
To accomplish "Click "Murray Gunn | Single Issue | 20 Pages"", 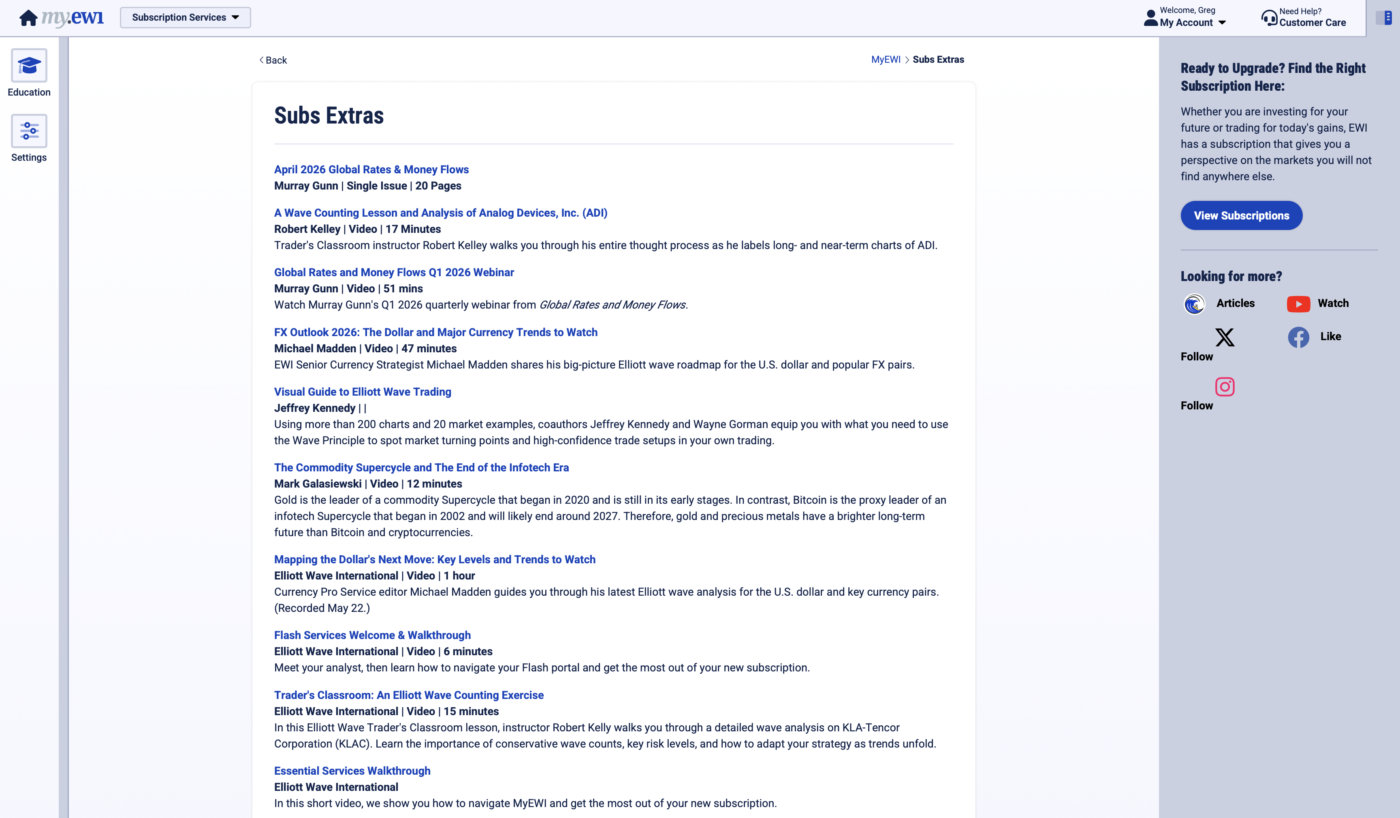I will 368,186.
